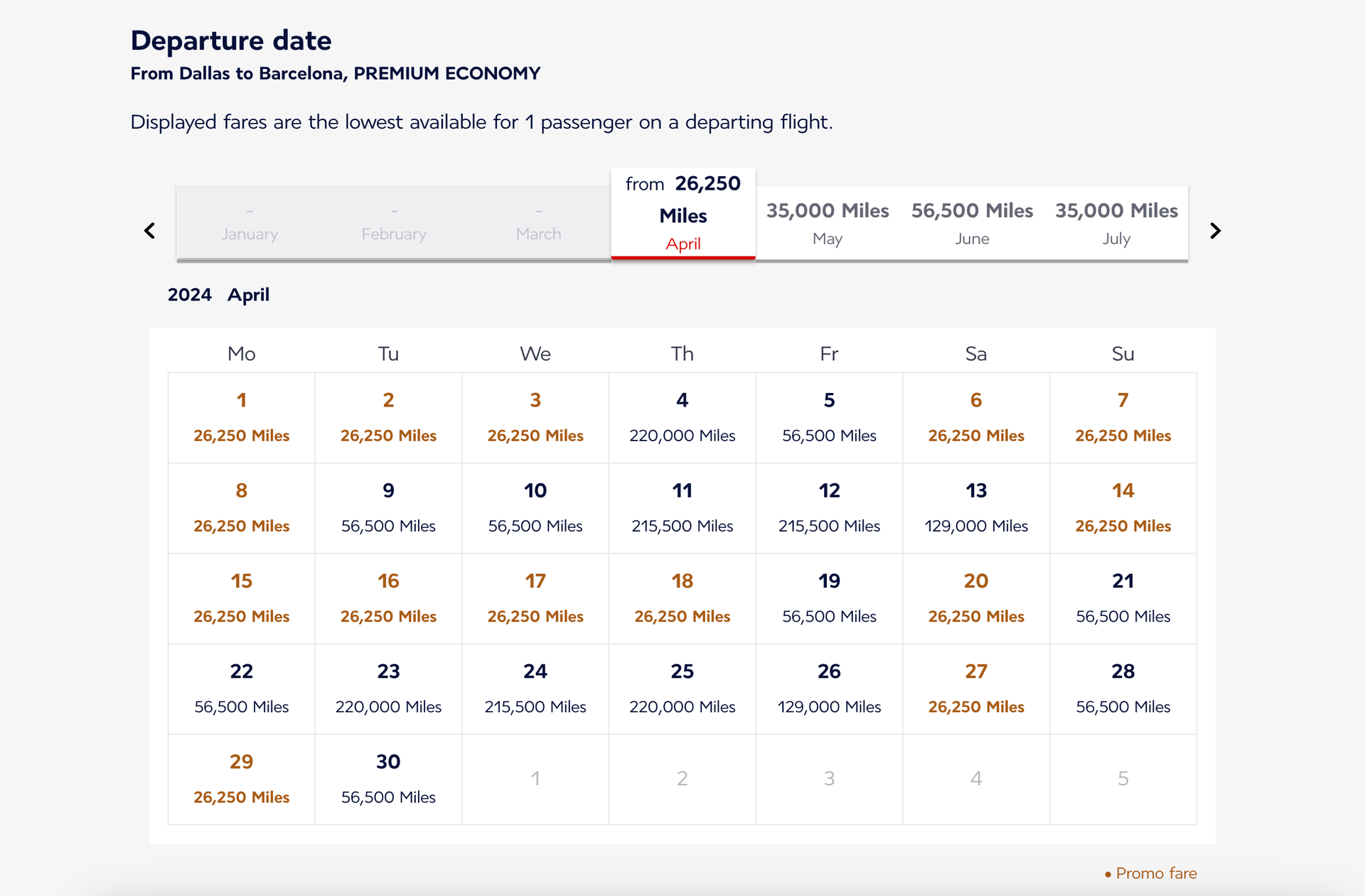Pick the grayed-out May 1 cell
Image resolution: width=1365 pixels, height=896 pixels.
535,779
